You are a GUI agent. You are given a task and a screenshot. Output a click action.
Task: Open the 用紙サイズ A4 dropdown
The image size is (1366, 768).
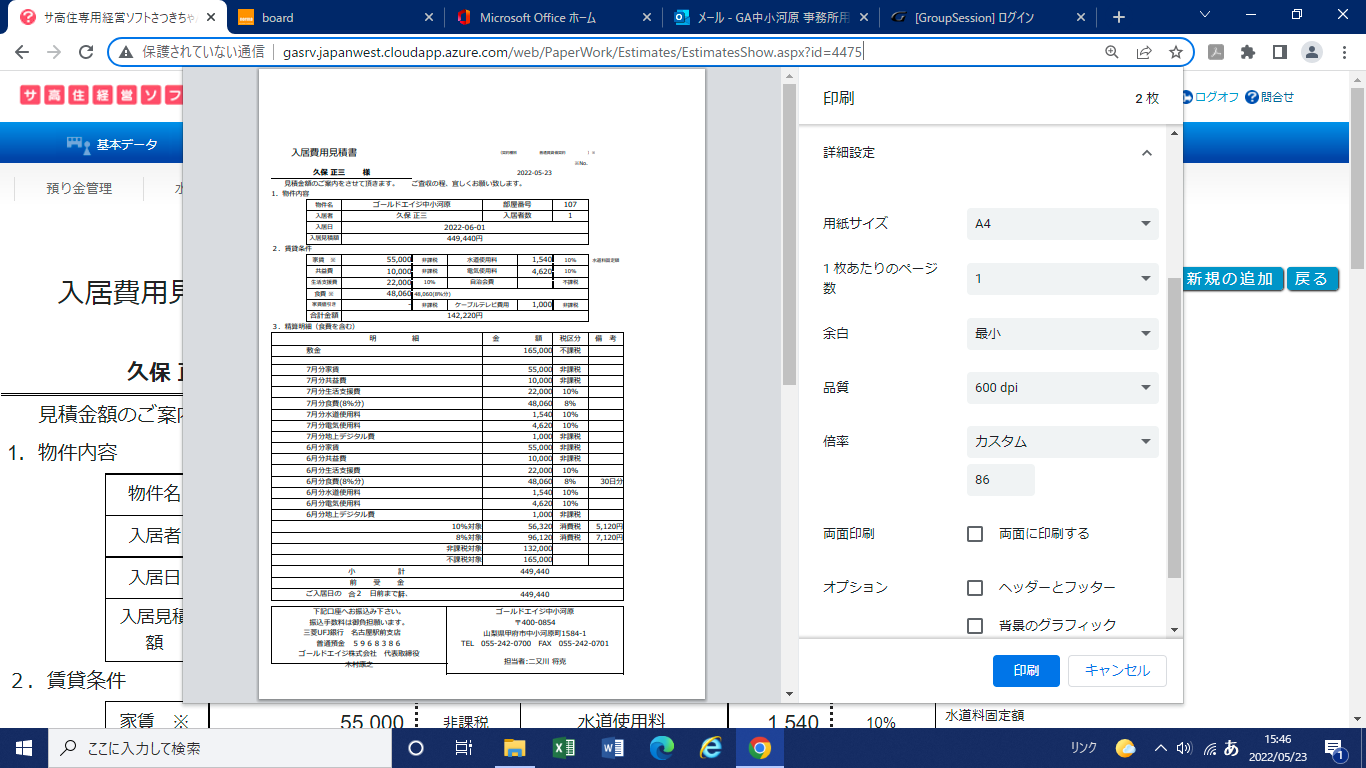(x=1062, y=224)
